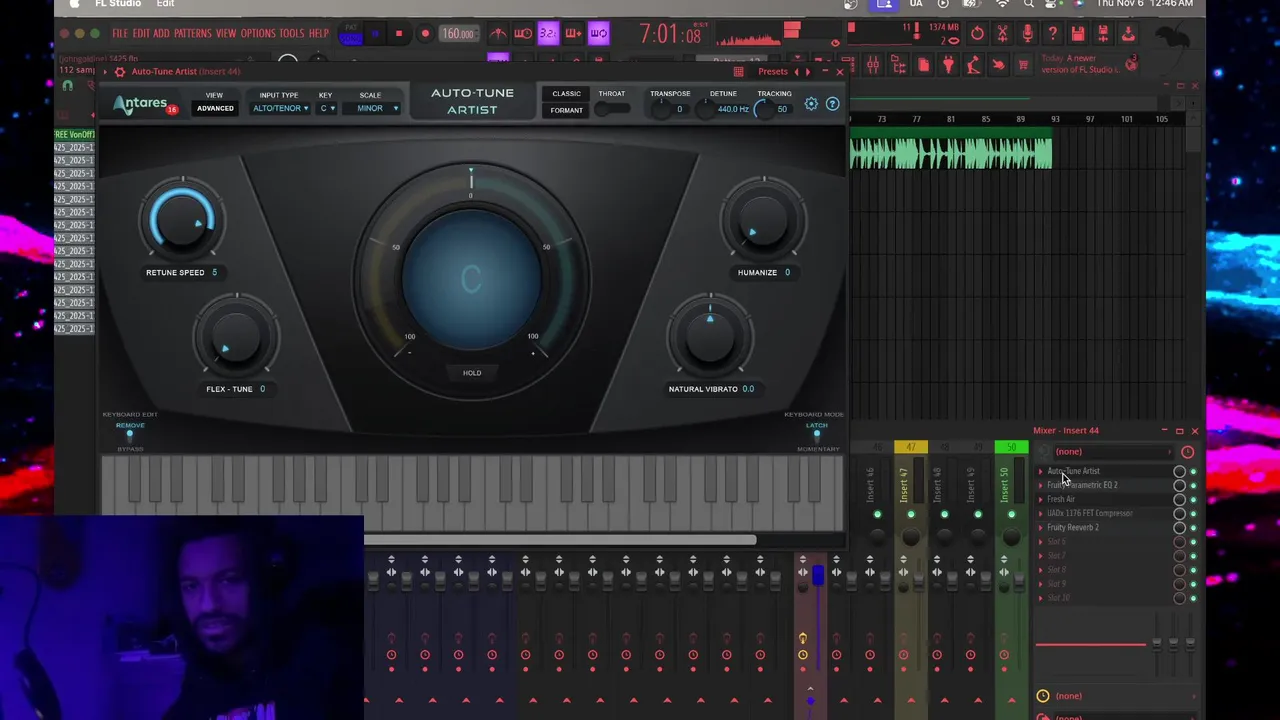Click Fruity Parametric EQ 2 mix level knob
Viewport: 1280px width, 720px height.
(x=1180, y=486)
